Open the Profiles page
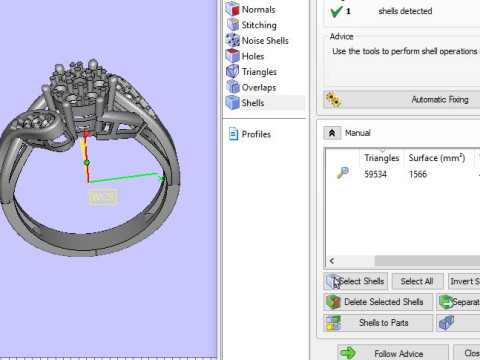 (256, 134)
